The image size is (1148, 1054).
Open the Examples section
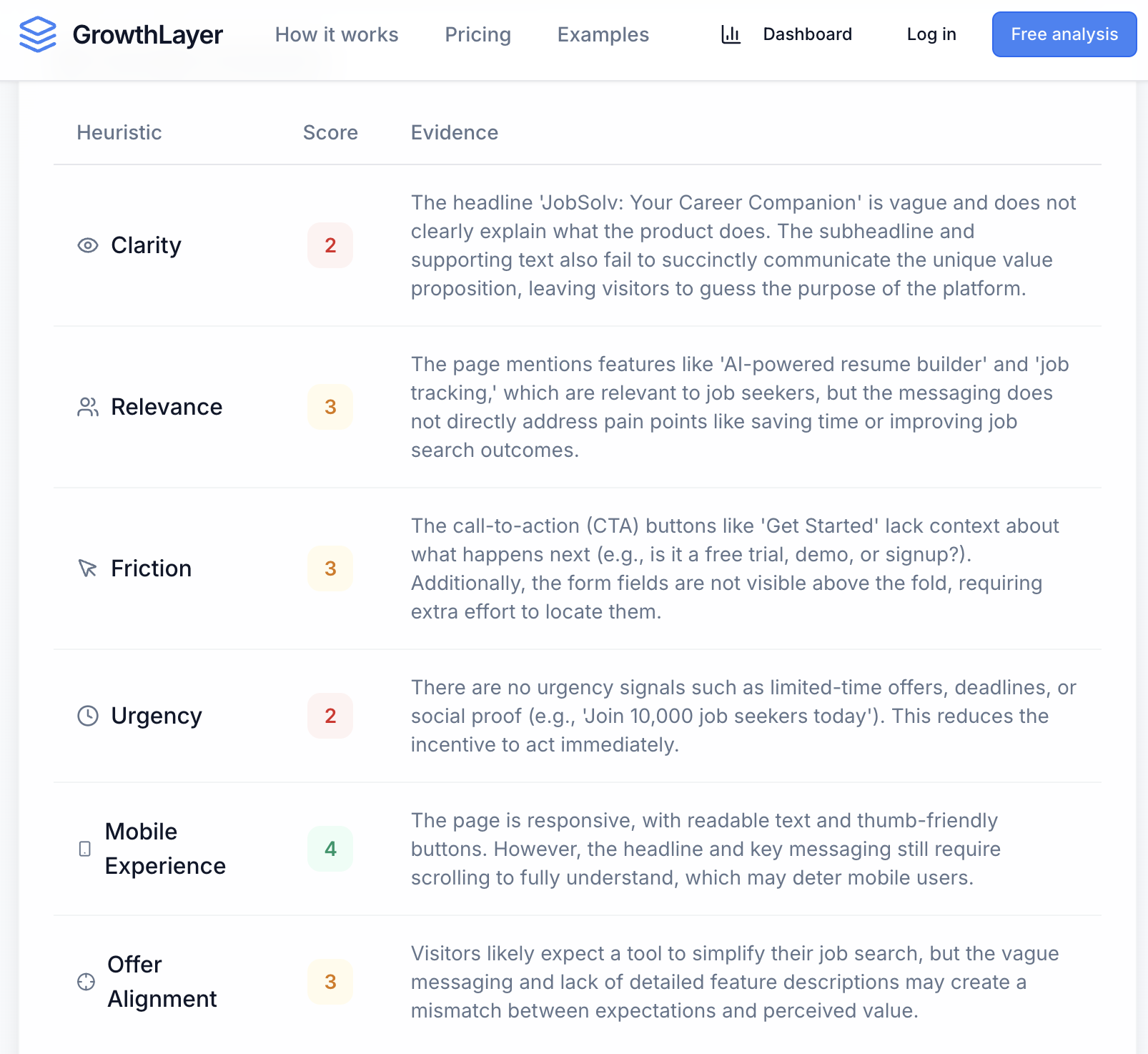tap(603, 34)
